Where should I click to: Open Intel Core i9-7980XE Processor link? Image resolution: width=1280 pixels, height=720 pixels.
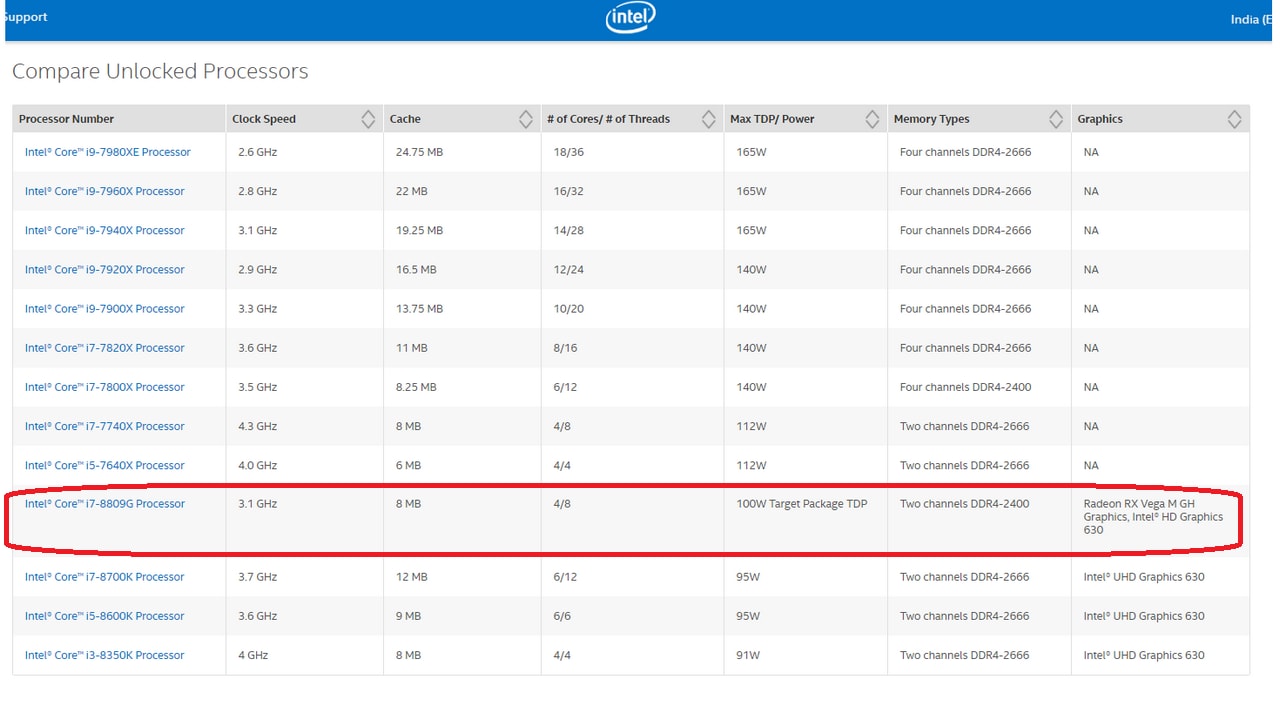click(108, 152)
